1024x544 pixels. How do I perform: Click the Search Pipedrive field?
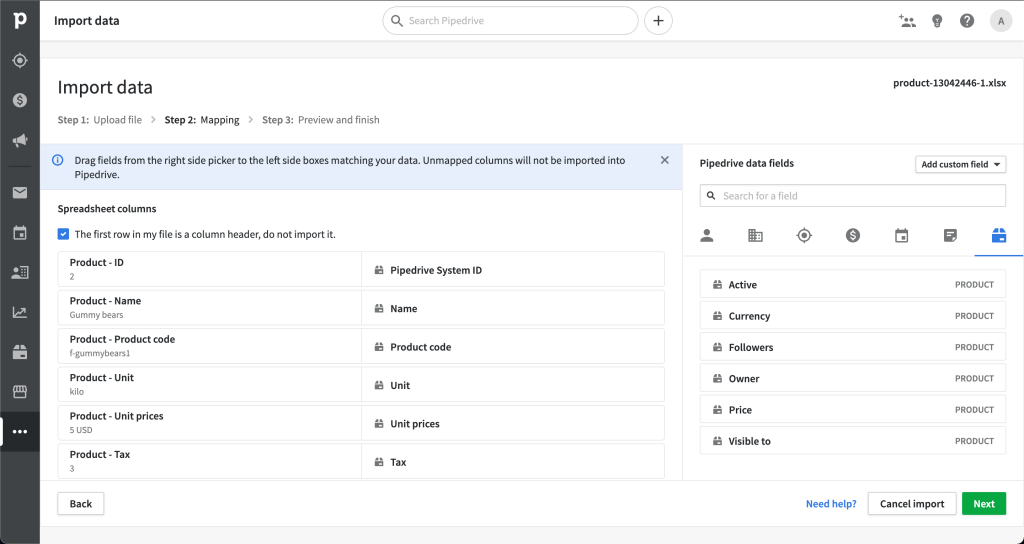(x=510, y=21)
